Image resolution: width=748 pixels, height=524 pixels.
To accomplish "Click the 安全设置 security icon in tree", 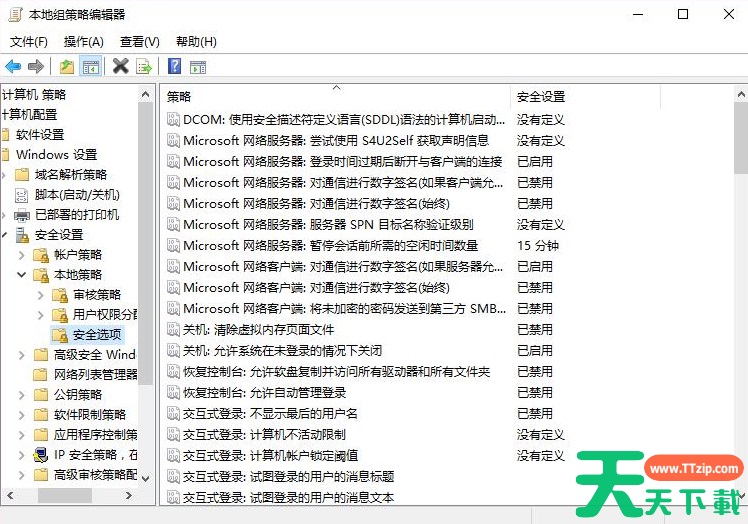I will pos(22,235).
